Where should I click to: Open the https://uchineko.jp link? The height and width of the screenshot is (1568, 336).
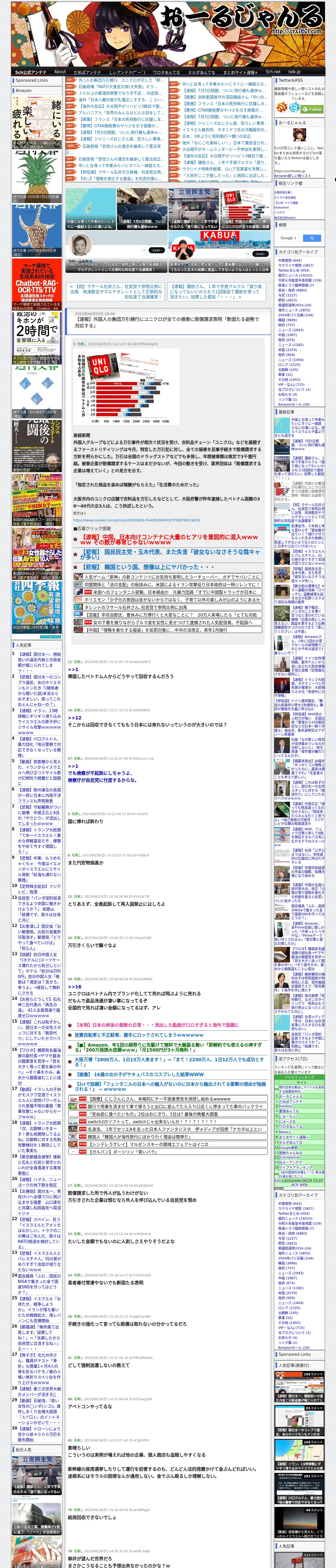[290, 171]
